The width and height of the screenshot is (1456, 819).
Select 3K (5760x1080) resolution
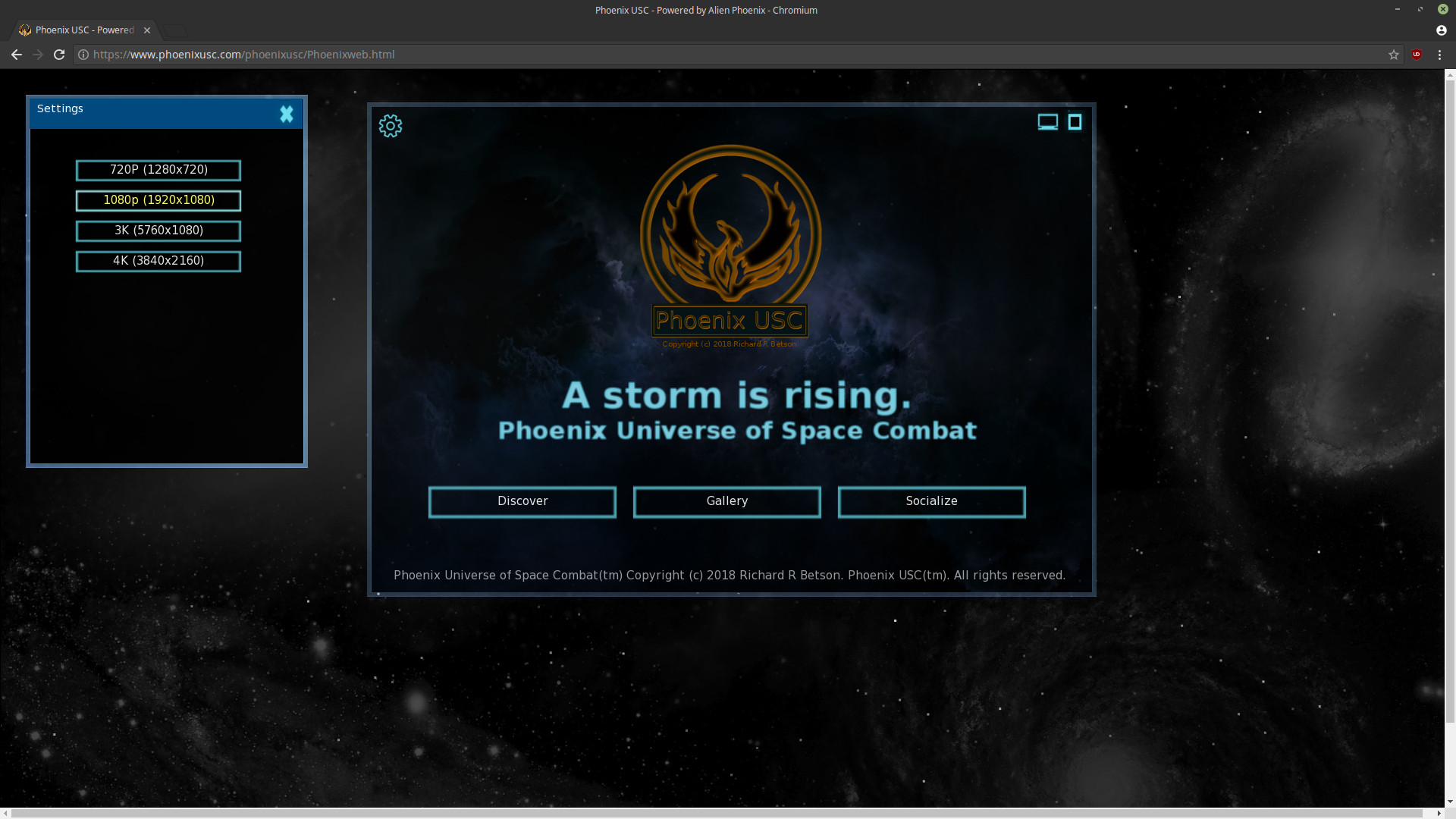[x=158, y=231]
